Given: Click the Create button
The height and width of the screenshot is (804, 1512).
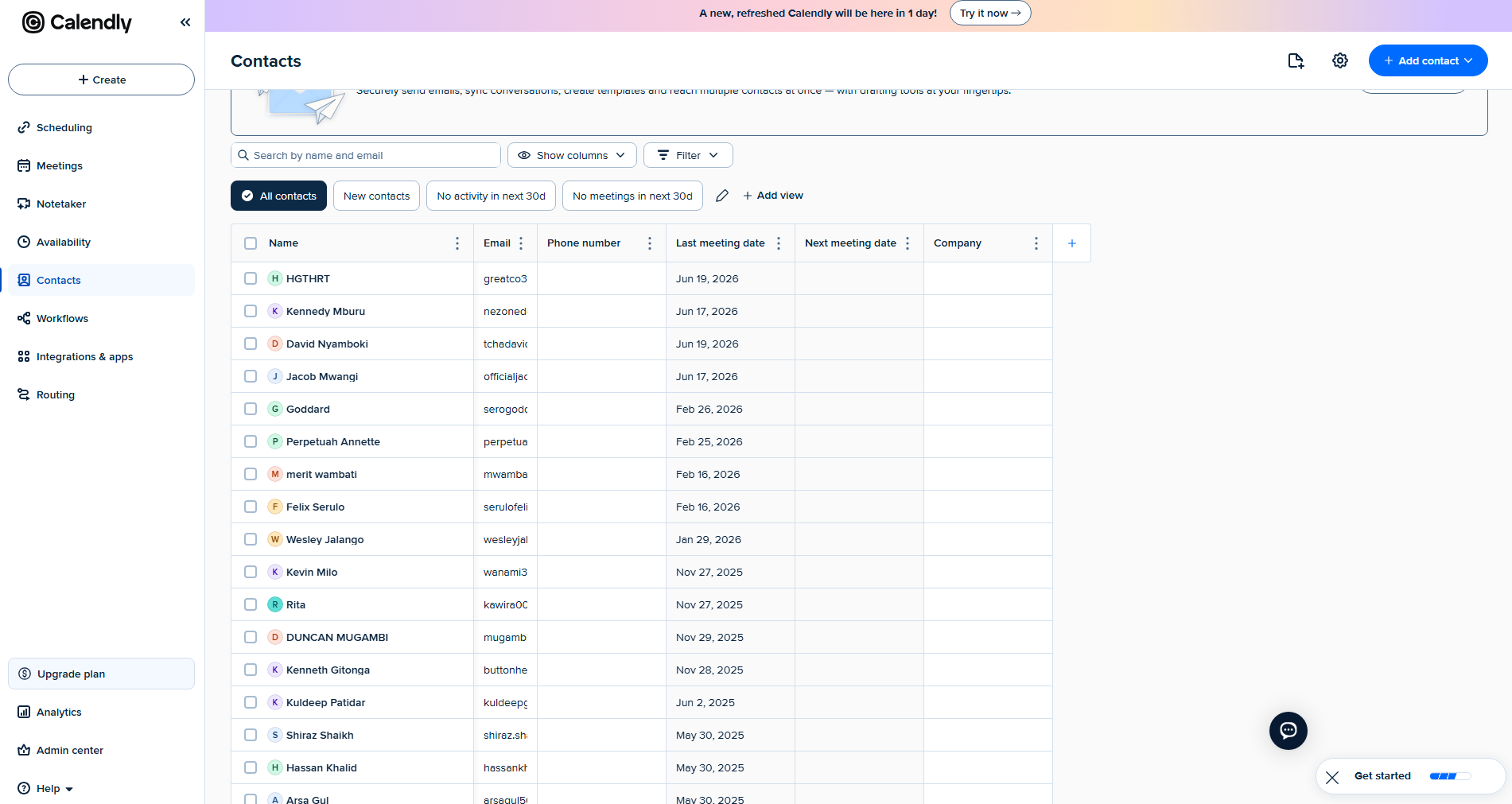Looking at the screenshot, I should (x=101, y=80).
